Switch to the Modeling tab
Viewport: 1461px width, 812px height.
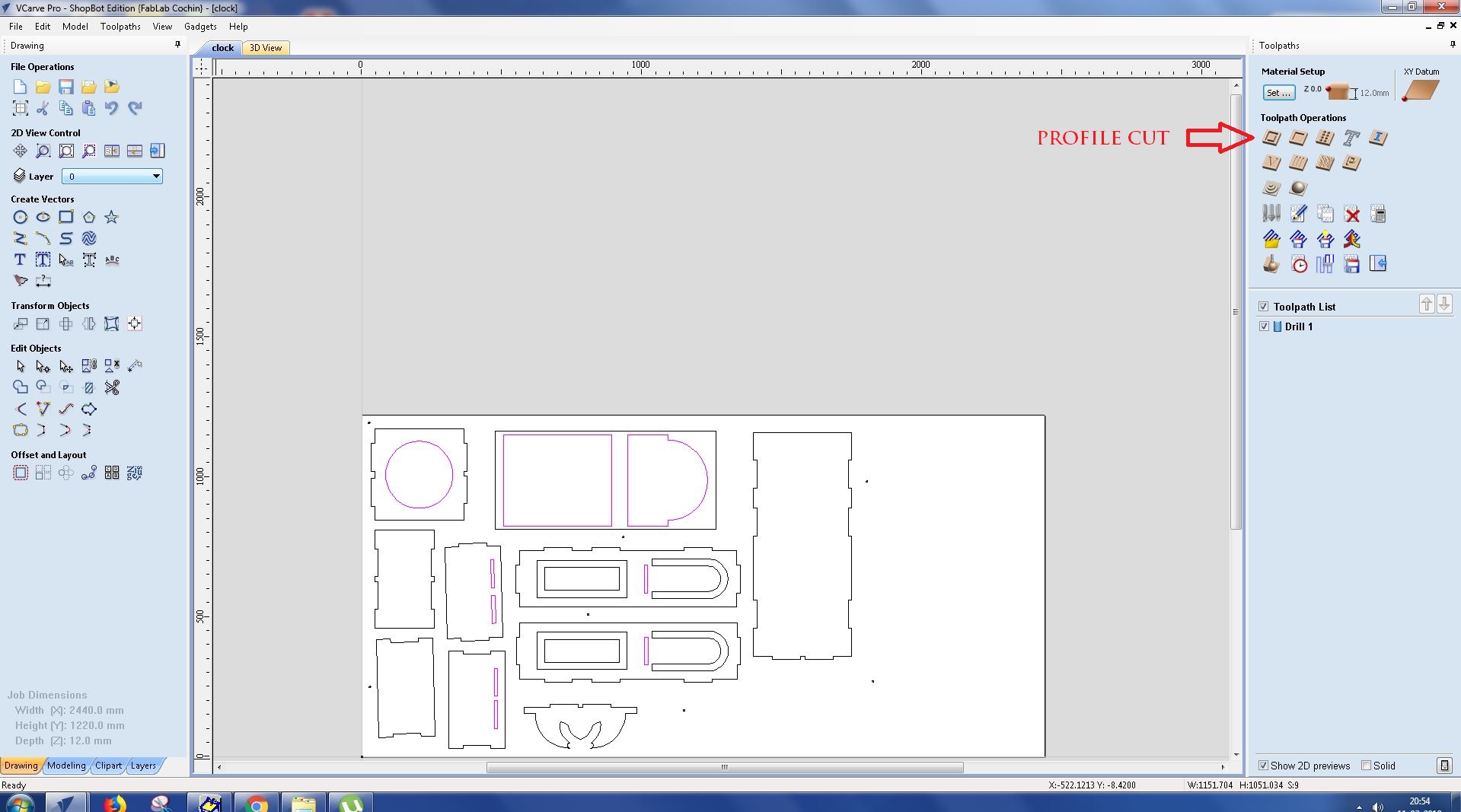pos(66,766)
